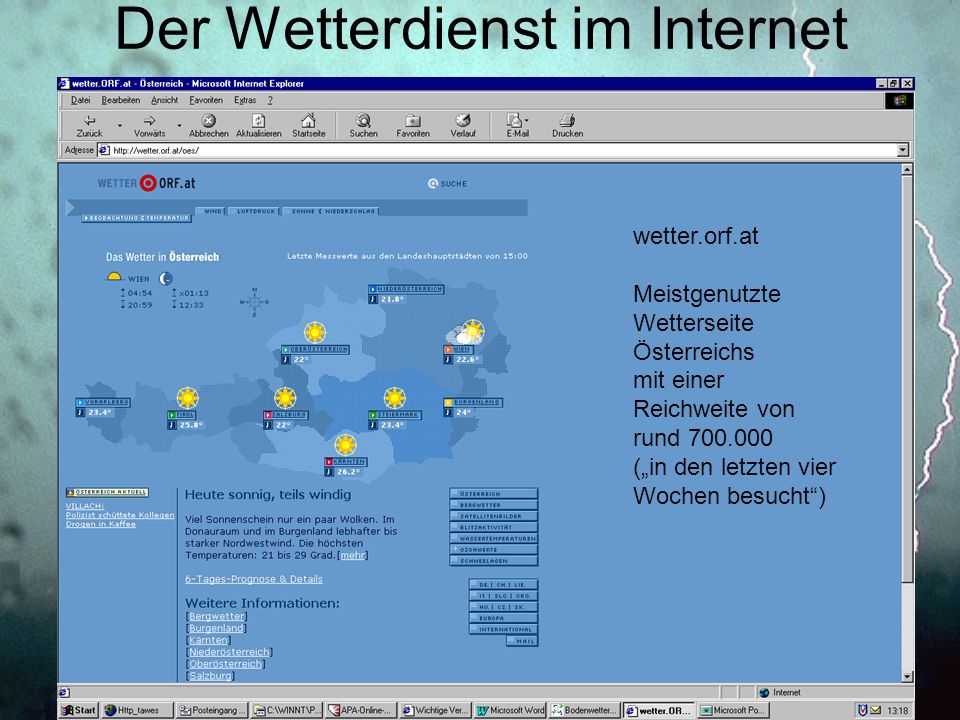Open the Favoriten menu
Viewport: 960px width, 720px height.
[206, 100]
